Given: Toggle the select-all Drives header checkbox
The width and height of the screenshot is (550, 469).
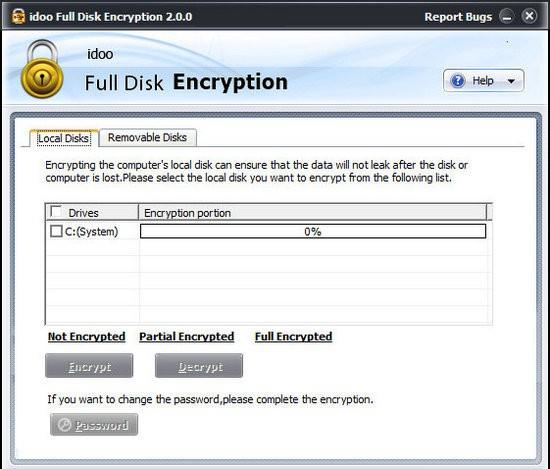Looking at the screenshot, I should (56, 212).
